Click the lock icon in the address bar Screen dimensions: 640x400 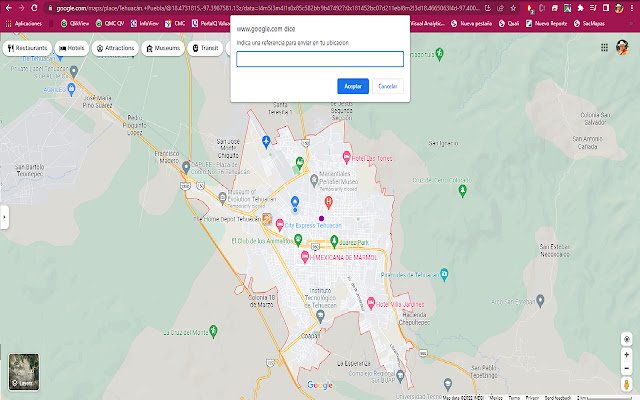pos(50,8)
